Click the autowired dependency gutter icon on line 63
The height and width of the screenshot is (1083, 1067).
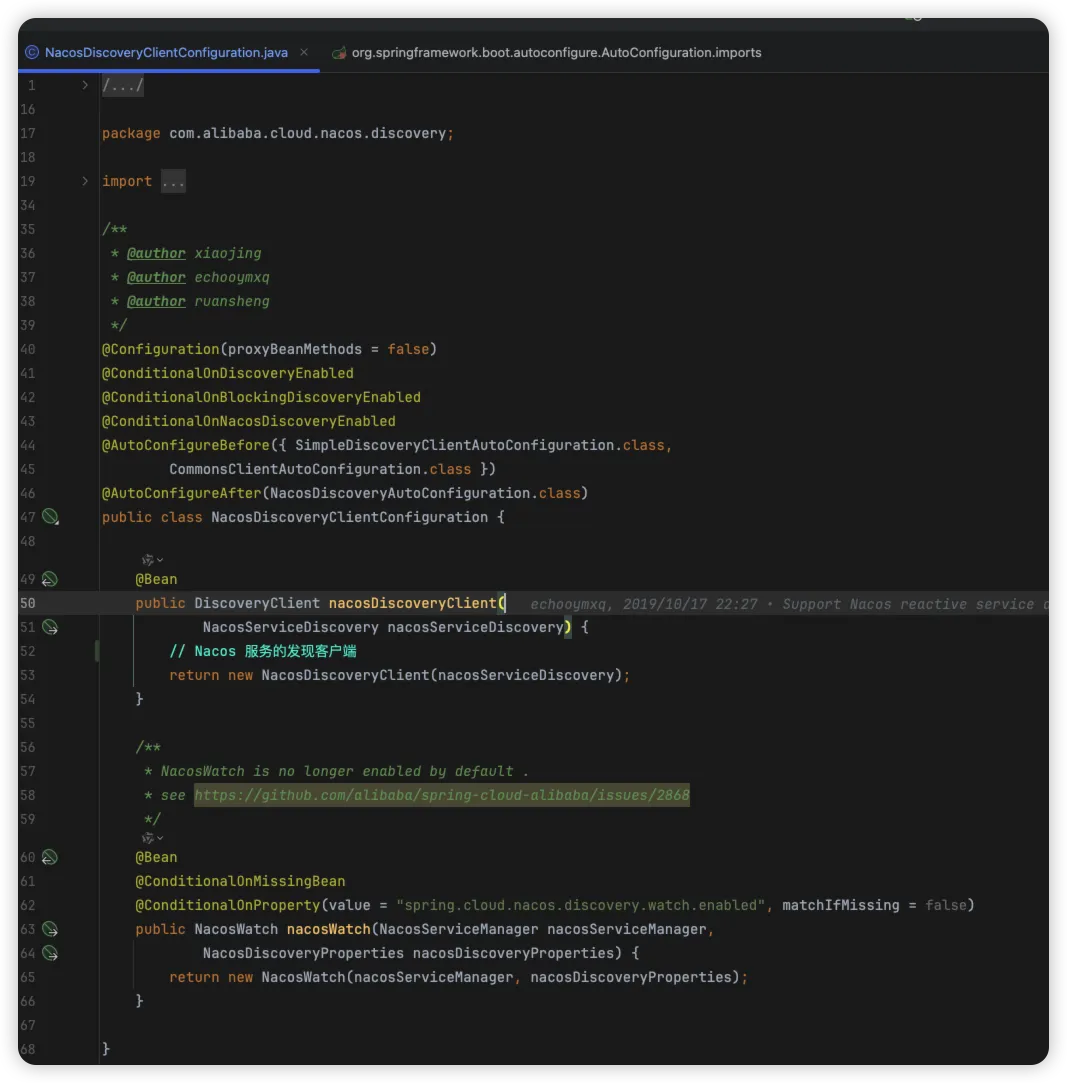[x=50, y=929]
